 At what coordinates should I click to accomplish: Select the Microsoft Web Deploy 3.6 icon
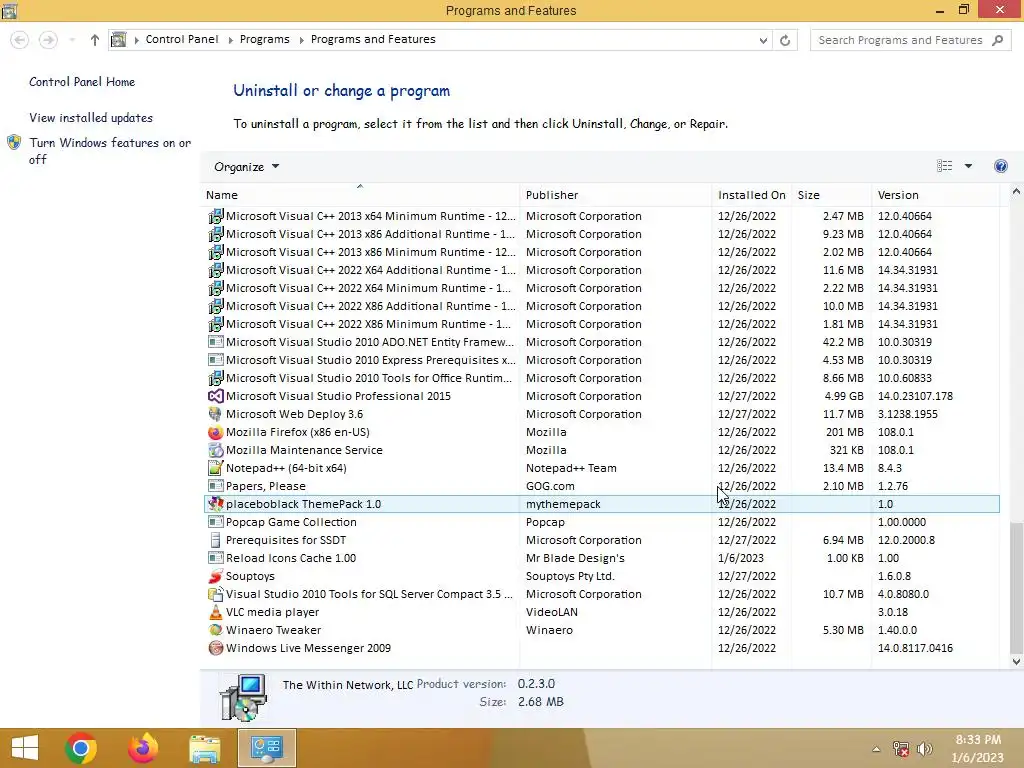[x=216, y=414]
